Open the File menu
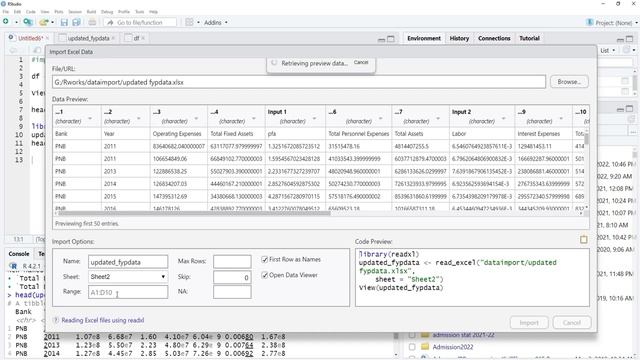This screenshot has width=640, height=360. (x=6, y=12)
